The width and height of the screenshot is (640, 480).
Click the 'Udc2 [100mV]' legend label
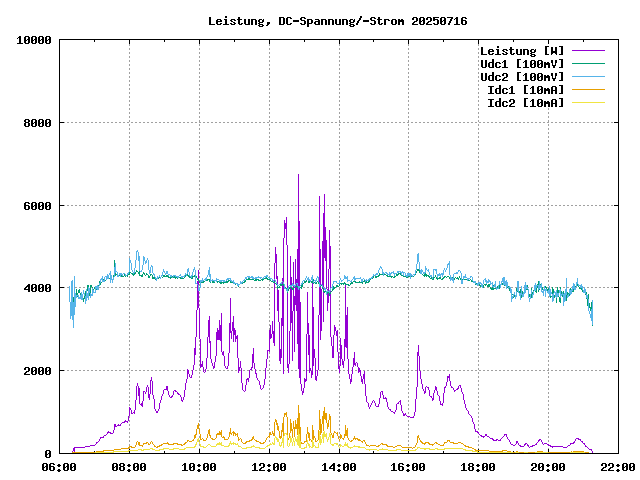(x=521, y=77)
